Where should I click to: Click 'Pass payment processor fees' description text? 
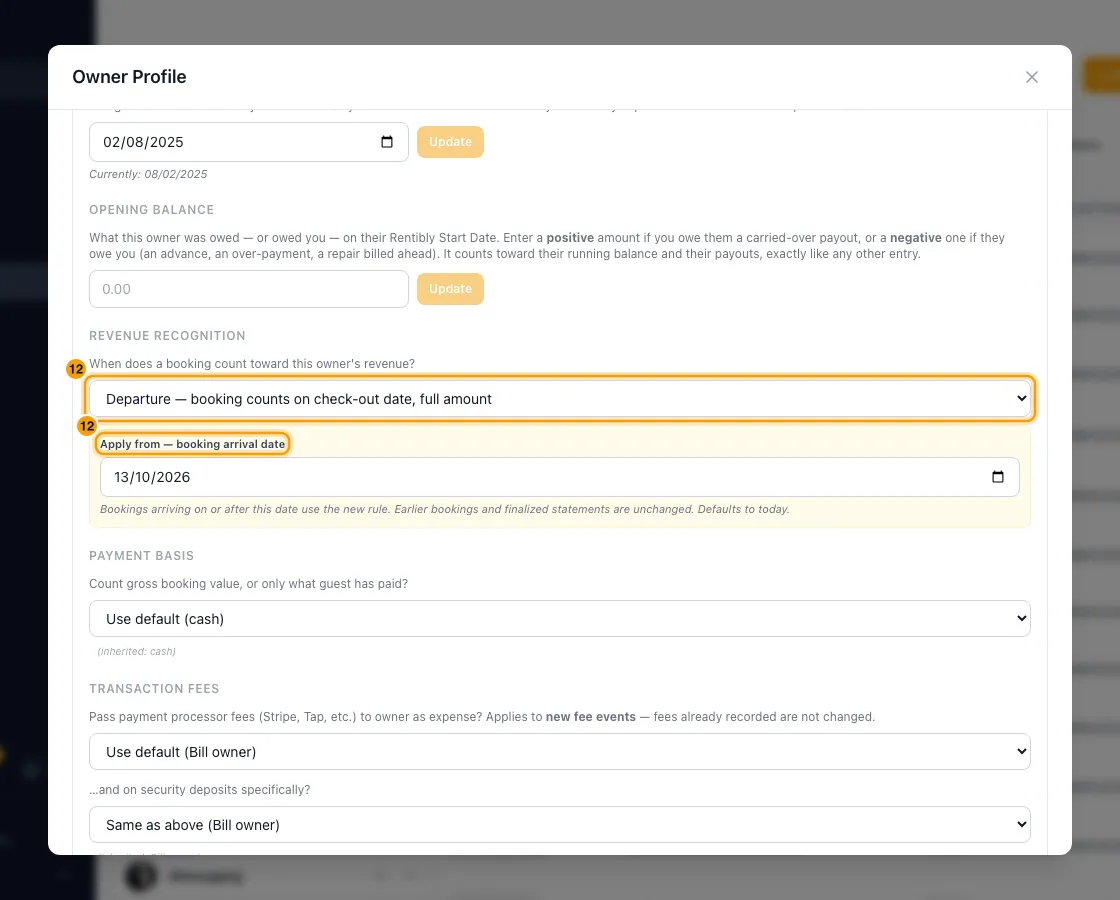482,716
